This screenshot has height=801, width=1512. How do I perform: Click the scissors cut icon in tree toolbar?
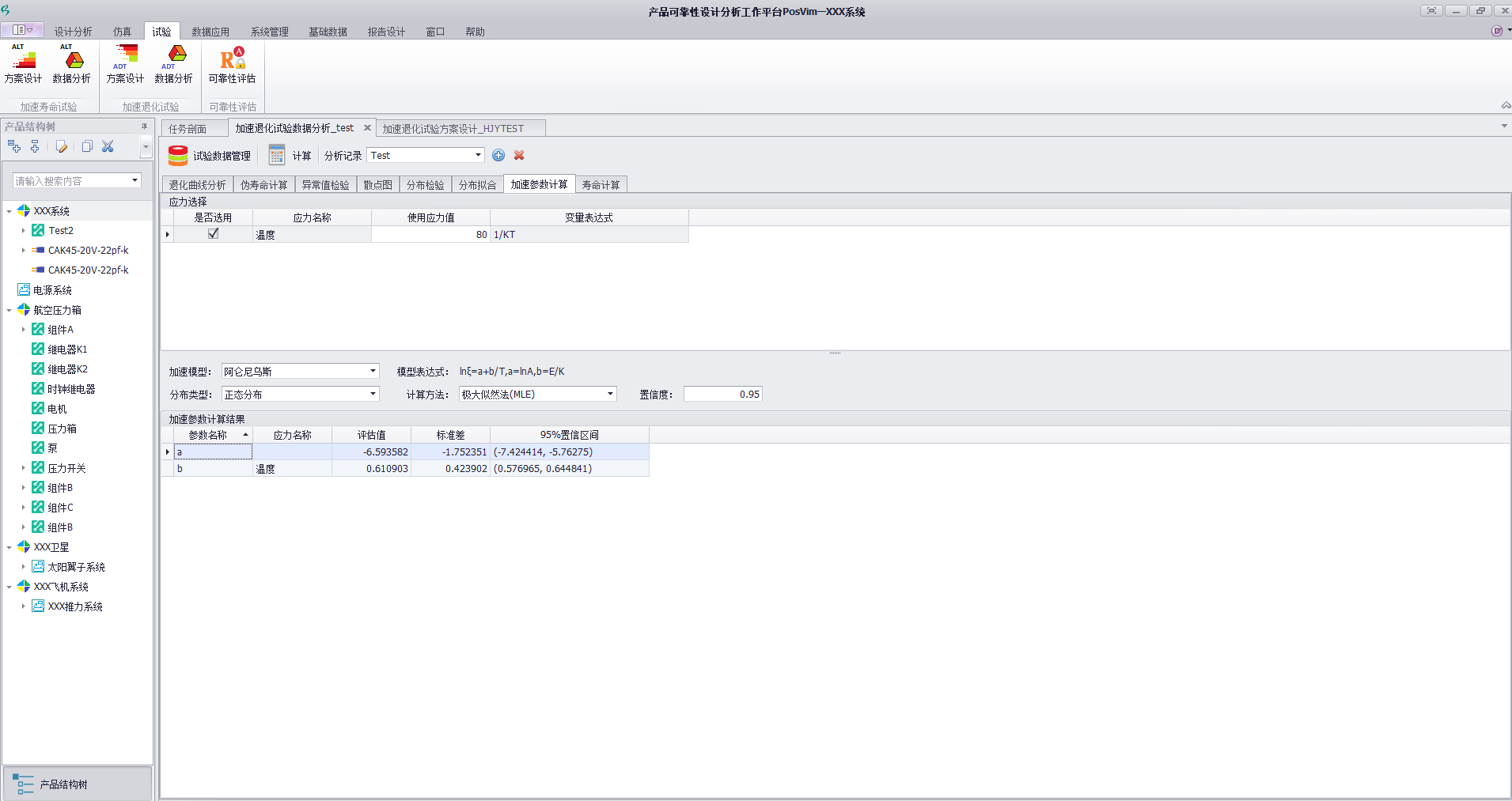tap(108, 146)
